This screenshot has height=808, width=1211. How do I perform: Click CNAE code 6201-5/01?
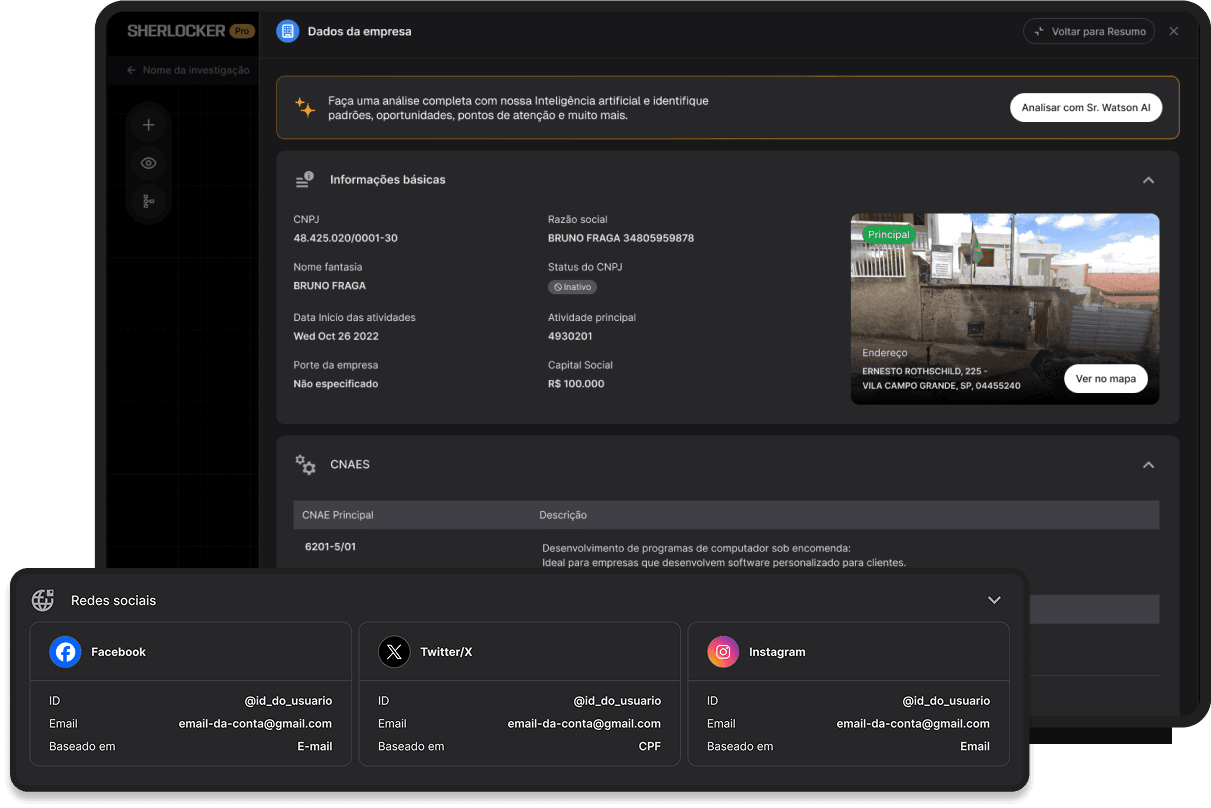tap(331, 547)
